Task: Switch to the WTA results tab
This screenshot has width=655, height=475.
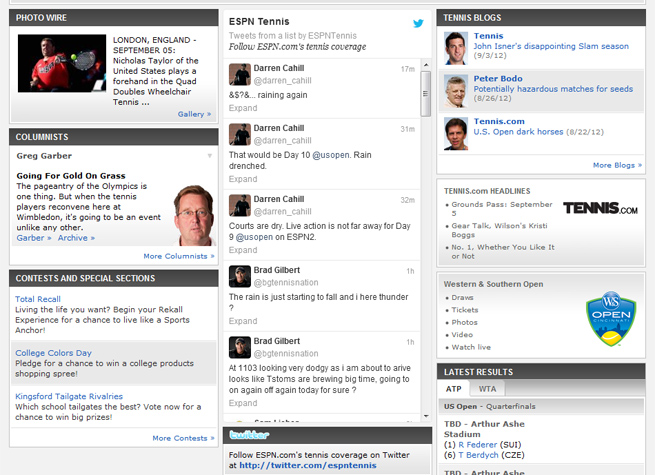Action: pyautogui.click(x=487, y=389)
